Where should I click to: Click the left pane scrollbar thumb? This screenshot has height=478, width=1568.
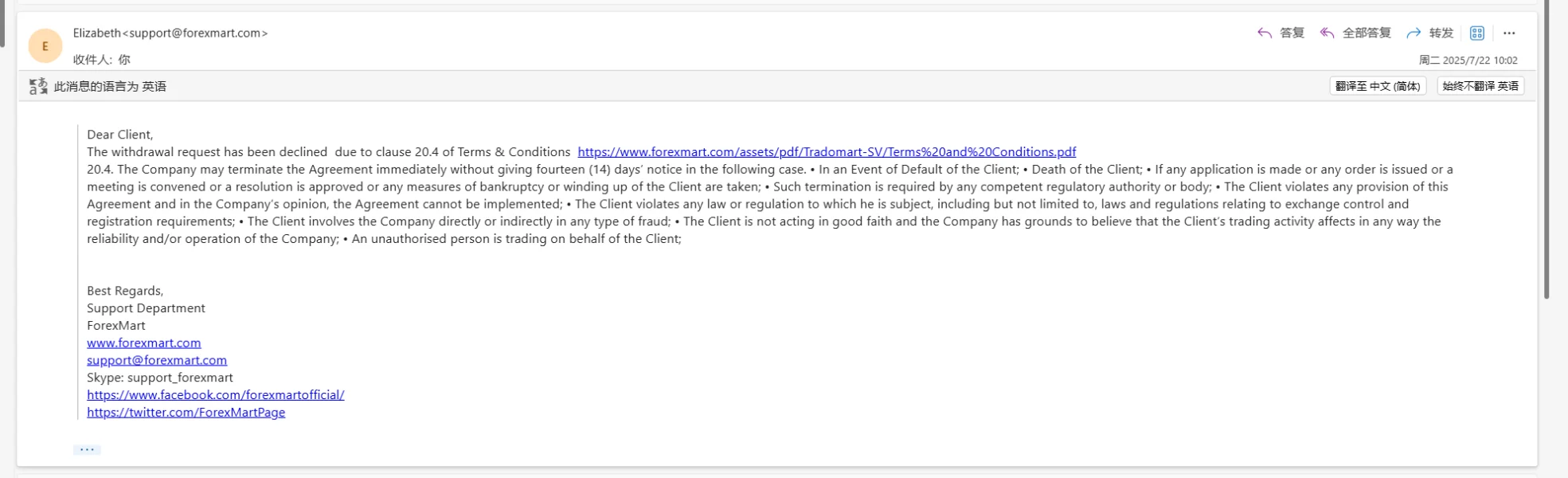tap(3, 24)
